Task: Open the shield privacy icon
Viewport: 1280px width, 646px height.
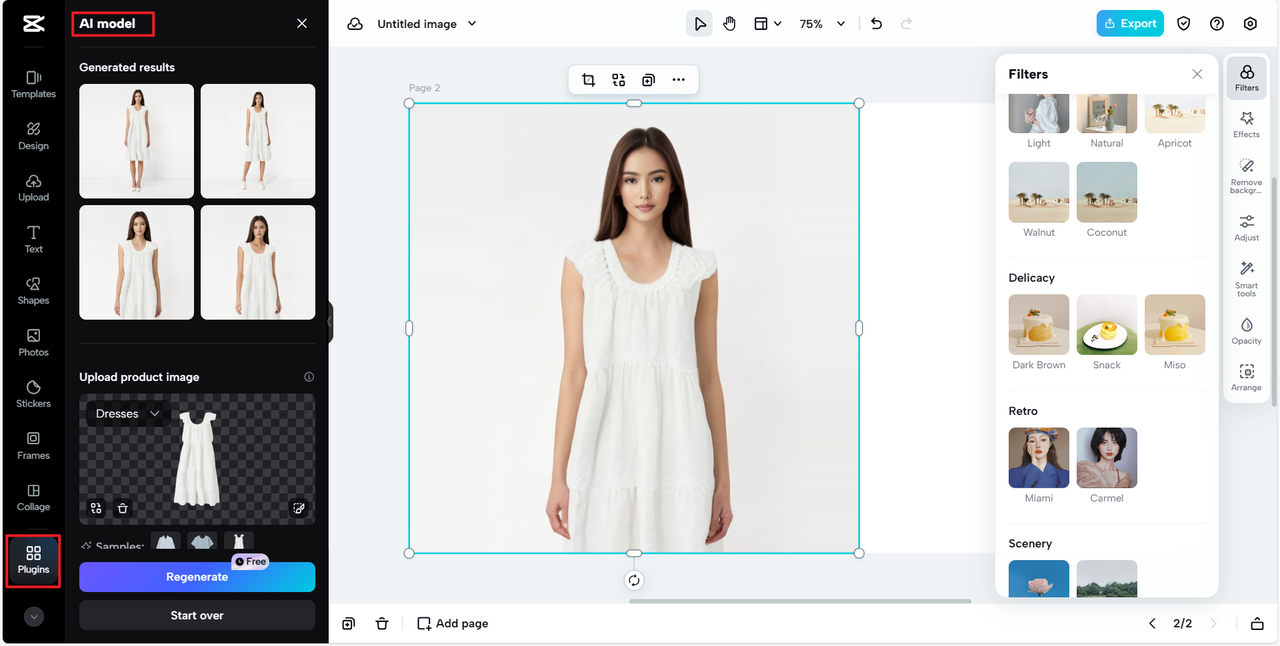Action: click(x=1184, y=24)
